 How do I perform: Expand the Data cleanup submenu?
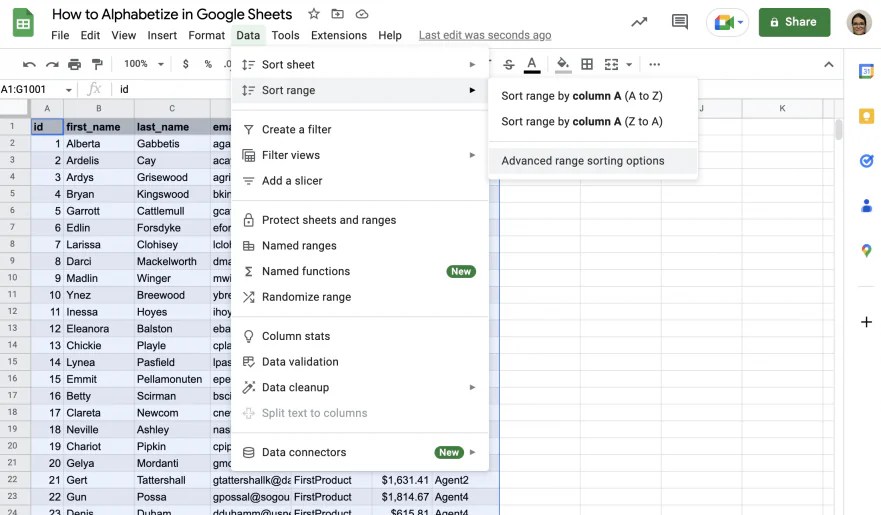[x=472, y=388]
